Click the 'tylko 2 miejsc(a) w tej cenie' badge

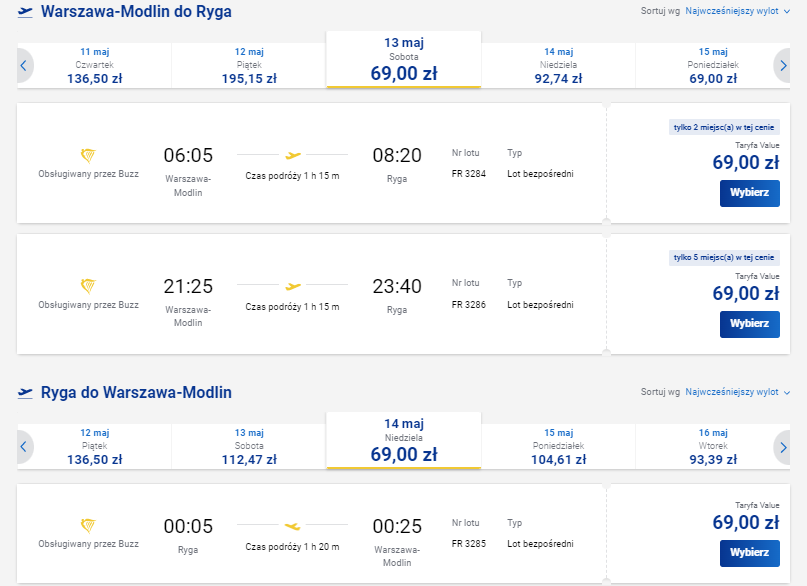[x=724, y=127]
